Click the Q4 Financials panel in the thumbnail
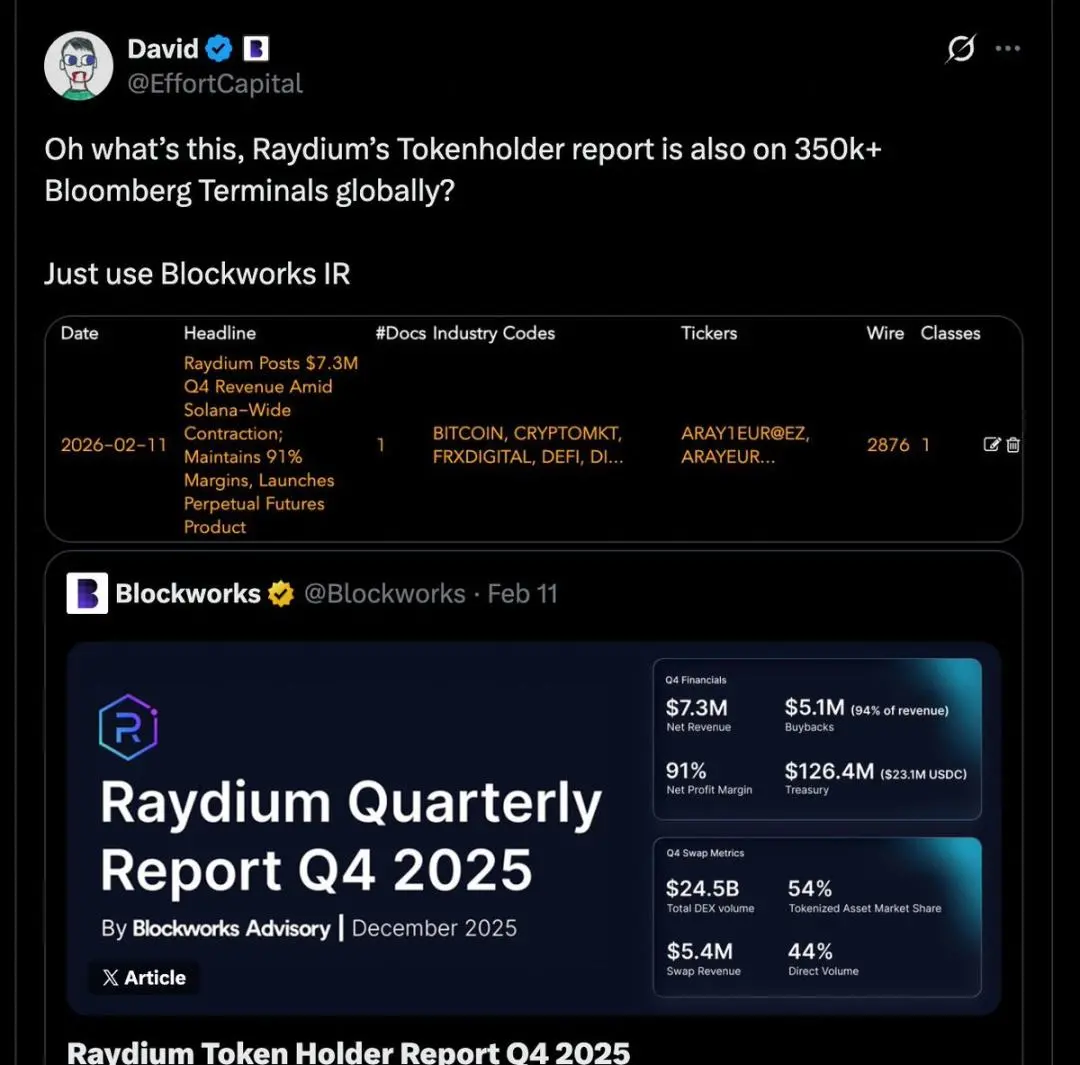The height and width of the screenshot is (1065, 1080). point(817,738)
